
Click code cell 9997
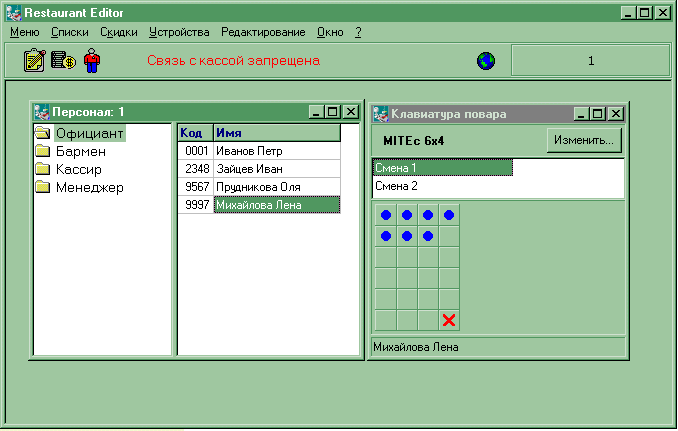click(x=196, y=205)
